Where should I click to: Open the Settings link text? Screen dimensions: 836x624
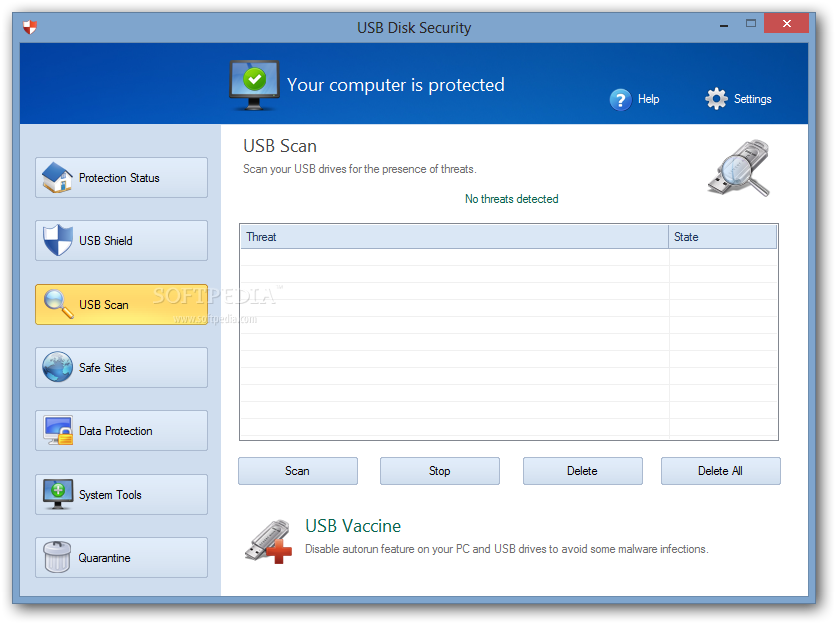click(x=752, y=99)
